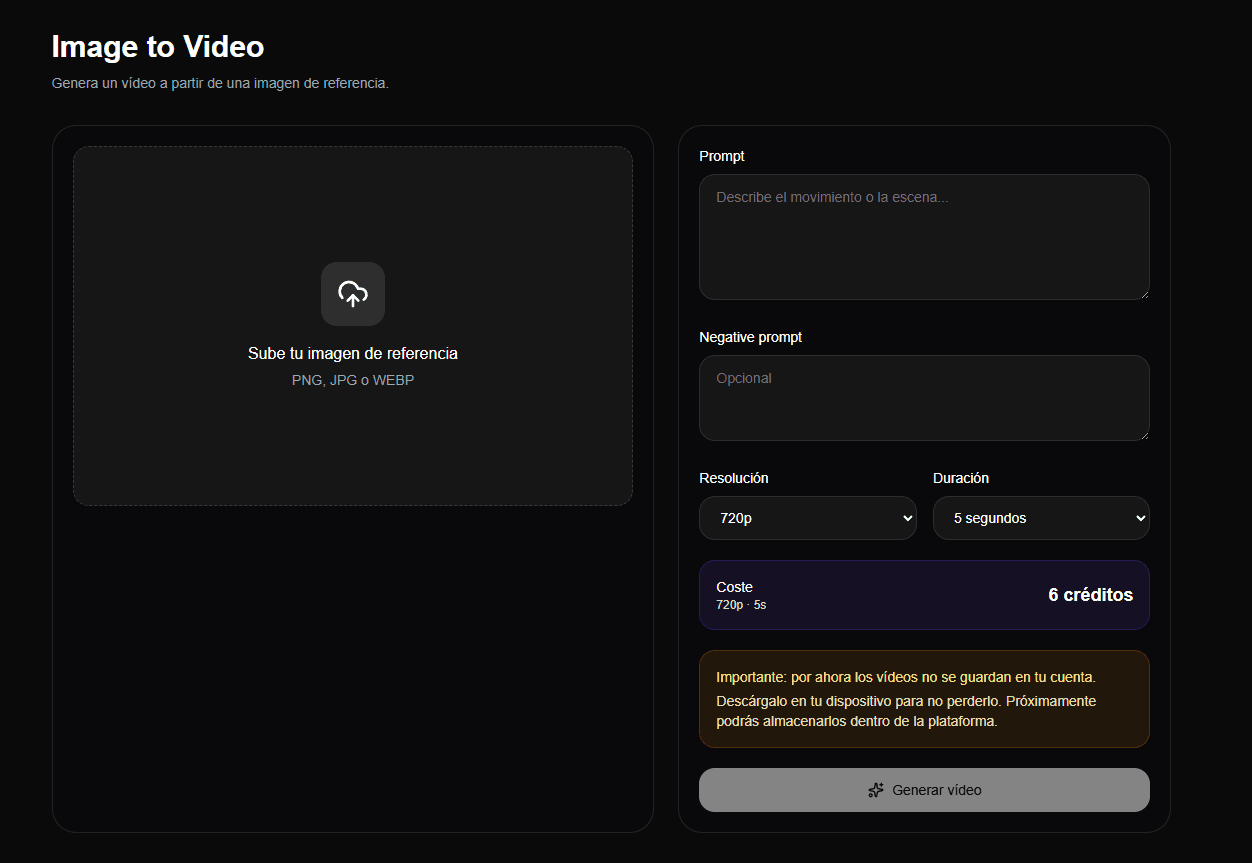Click the Negative prompt resize handle
The width and height of the screenshot is (1252, 863).
pos(1143,434)
